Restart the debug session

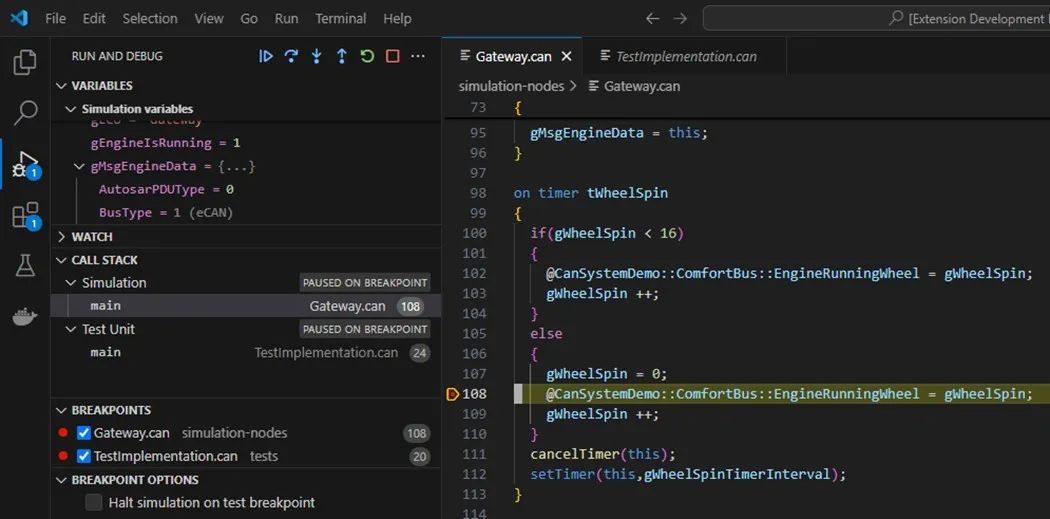tap(367, 56)
